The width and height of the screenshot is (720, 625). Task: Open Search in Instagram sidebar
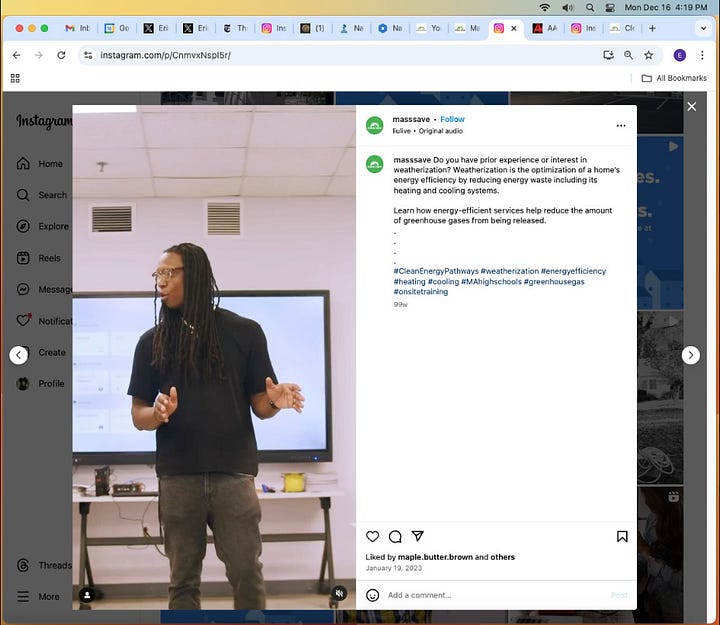tap(42, 195)
